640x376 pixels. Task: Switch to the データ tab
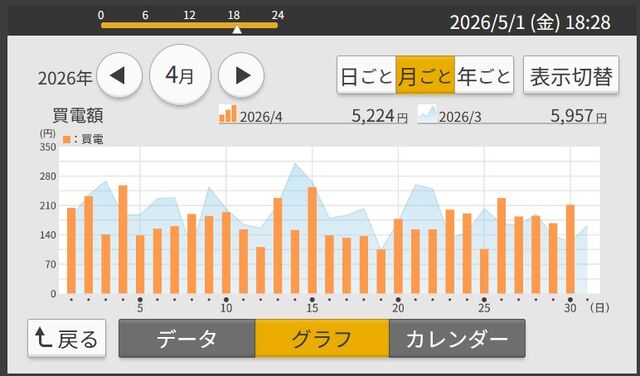187,338
